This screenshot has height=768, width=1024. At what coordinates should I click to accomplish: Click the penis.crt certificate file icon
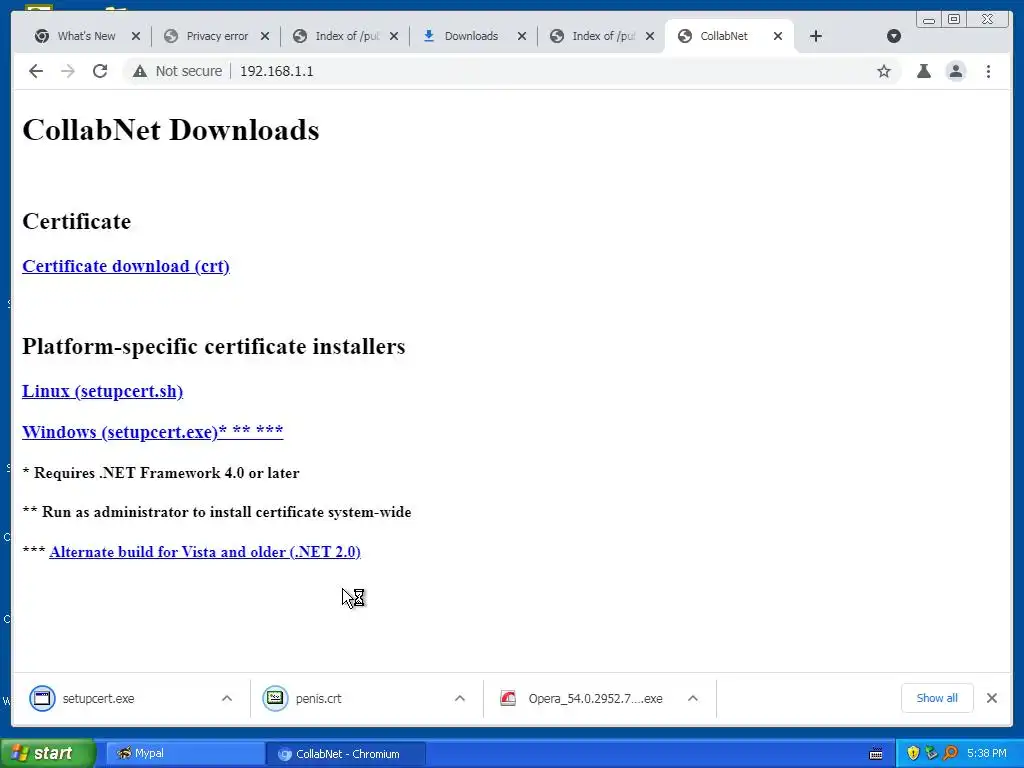(276, 698)
